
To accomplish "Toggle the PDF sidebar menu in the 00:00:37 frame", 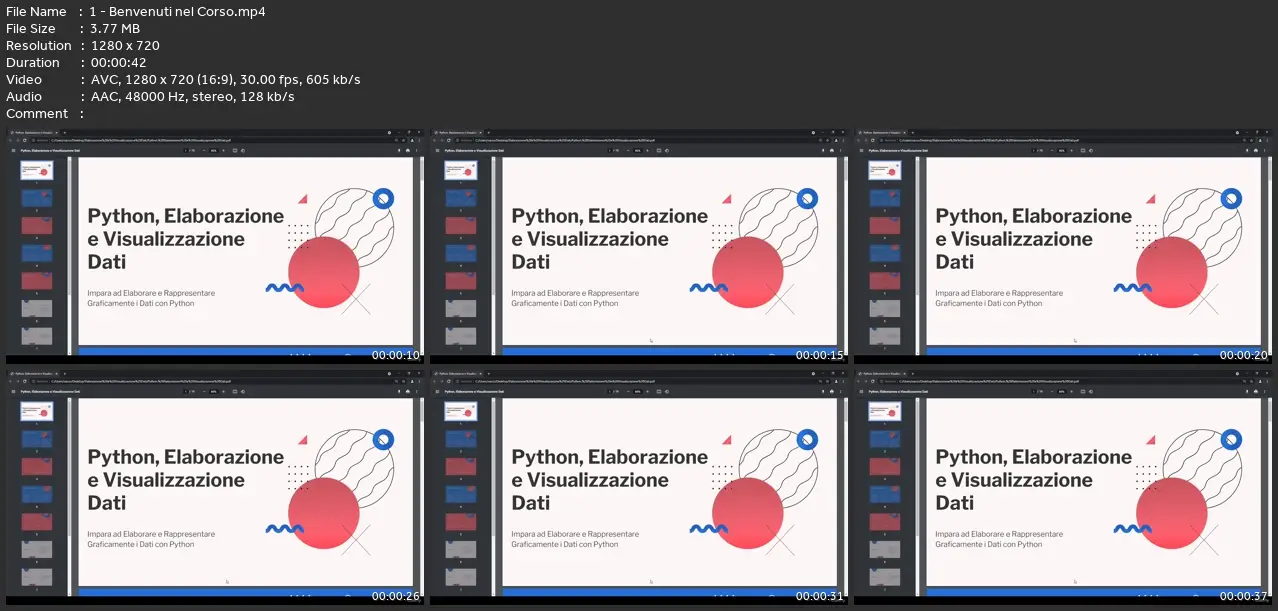I will pos(862,392).
